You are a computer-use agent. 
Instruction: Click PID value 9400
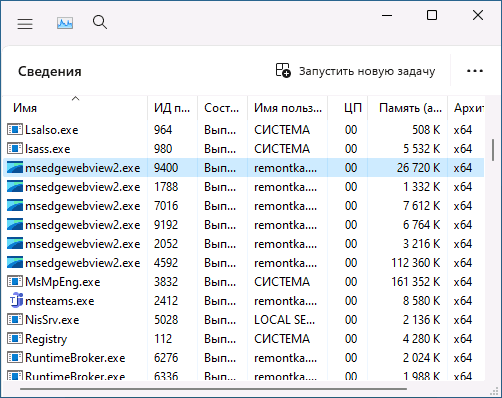click(166, 168)
